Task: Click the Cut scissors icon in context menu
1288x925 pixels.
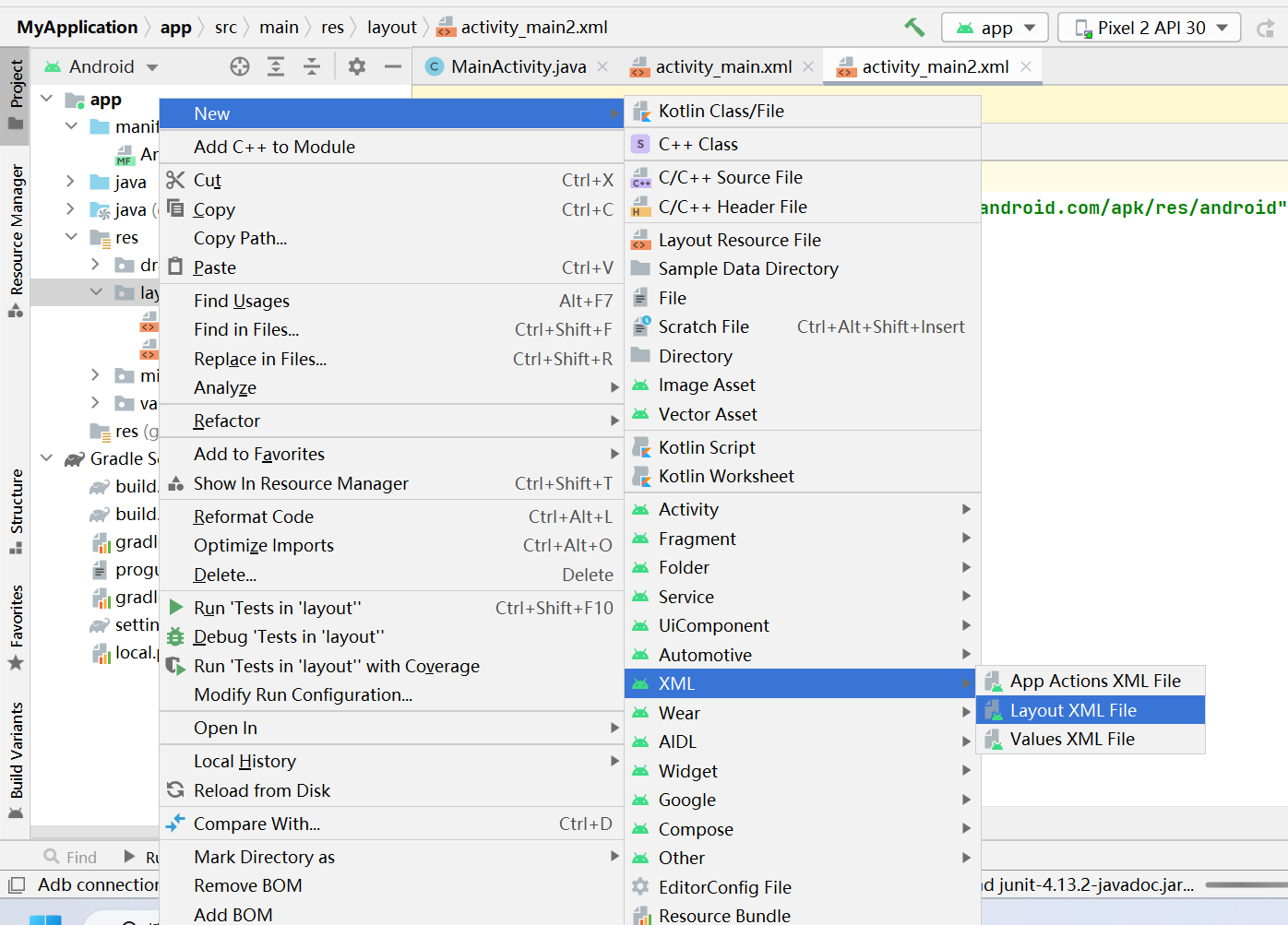Action: 175,180
